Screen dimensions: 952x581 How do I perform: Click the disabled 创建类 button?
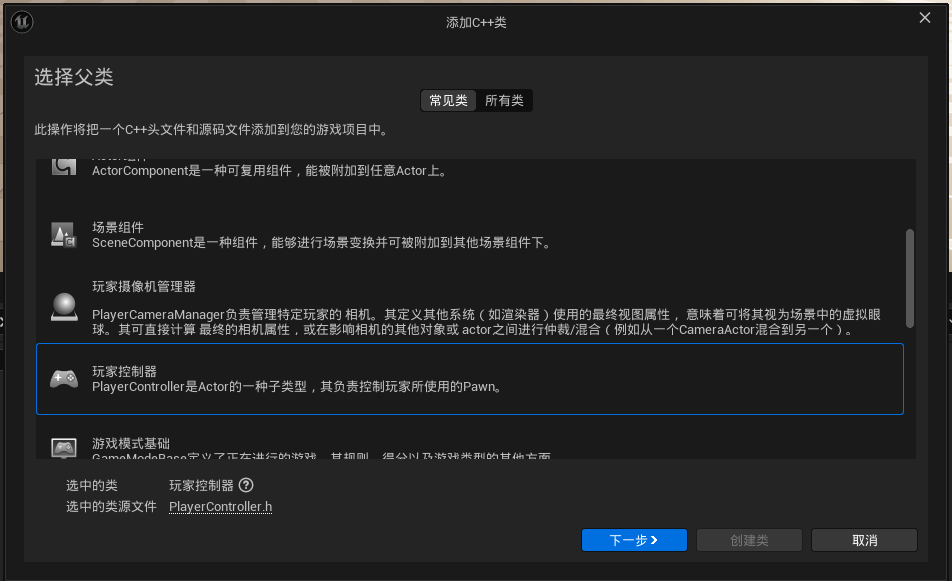[749, 540]
